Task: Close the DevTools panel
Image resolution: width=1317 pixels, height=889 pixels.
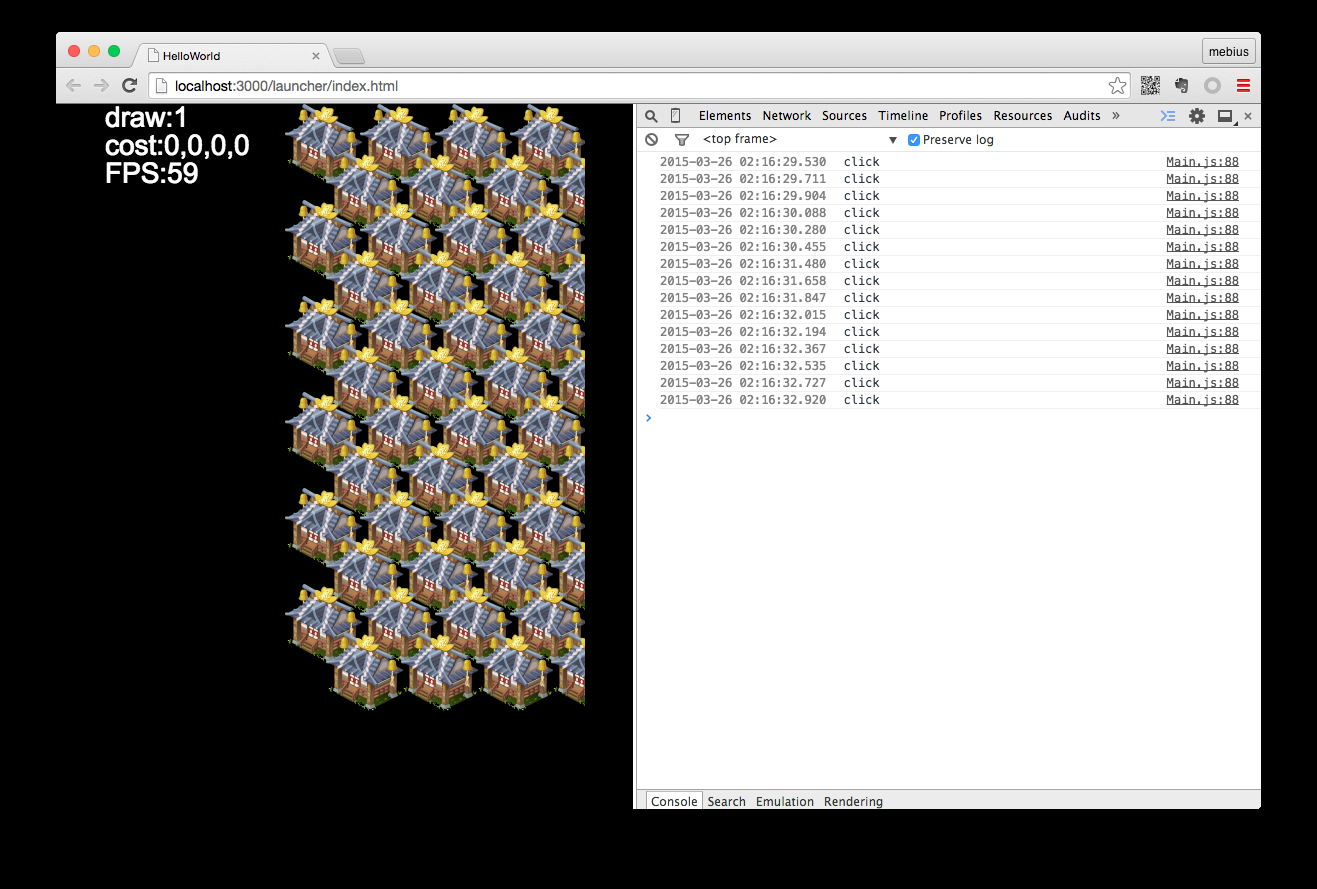Action: tap(1247, 116)
